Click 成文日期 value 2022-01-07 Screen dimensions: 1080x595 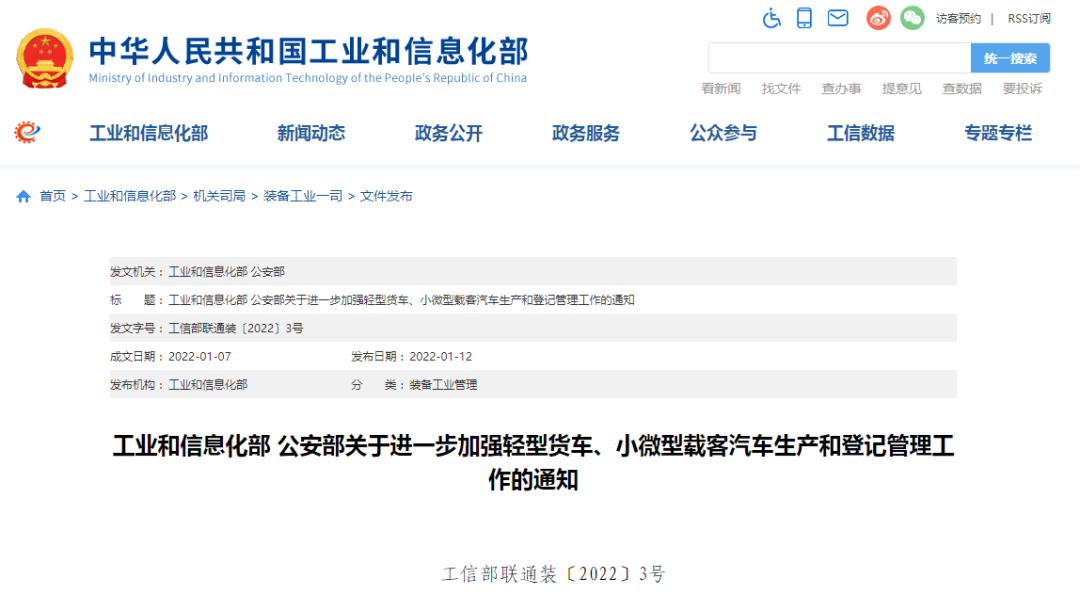tap(200, 356)
